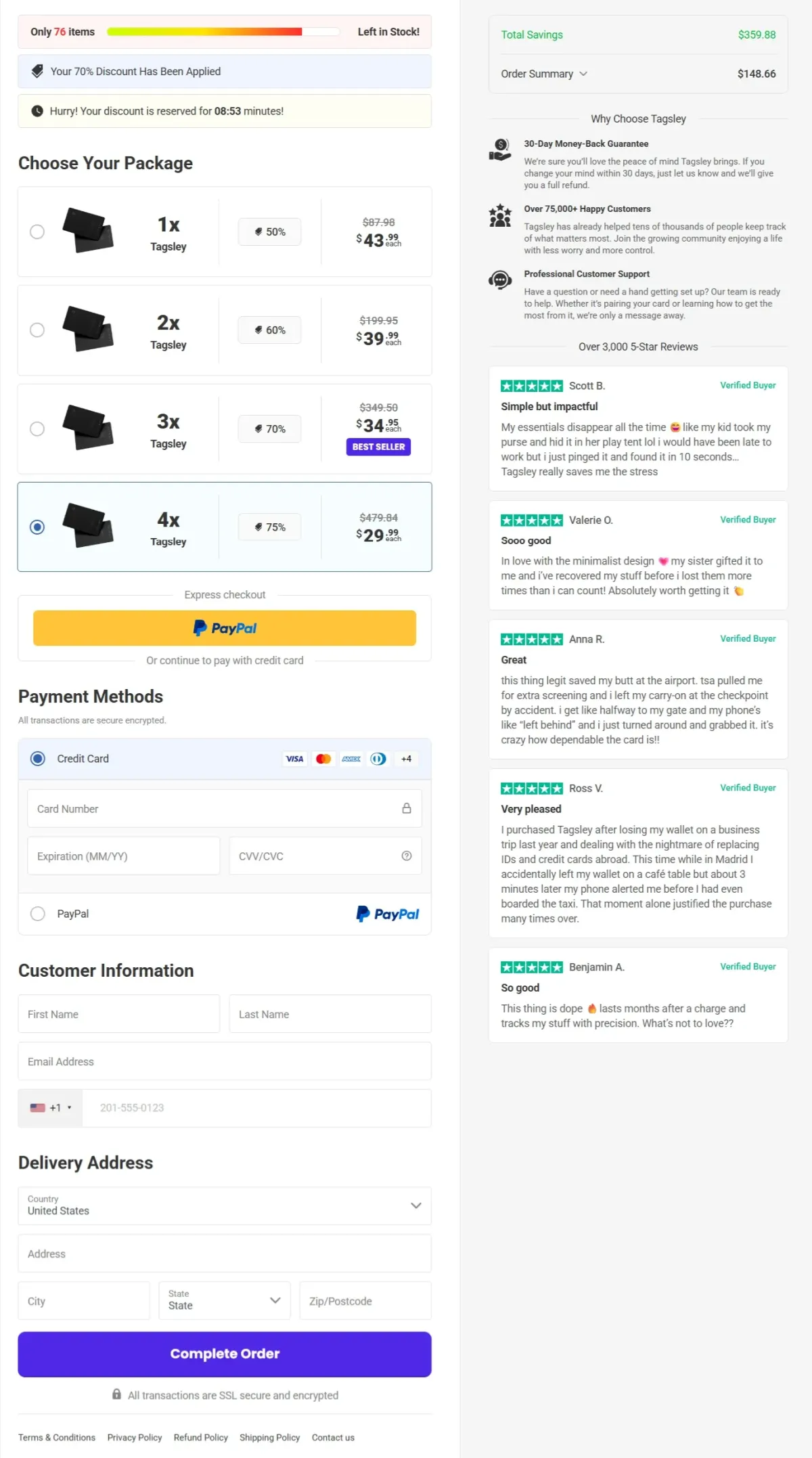Image resolution: width=812 pixels, height=1458 pixels.
Task: Click the +4 additional cards icon
Action: coord(405,759)
